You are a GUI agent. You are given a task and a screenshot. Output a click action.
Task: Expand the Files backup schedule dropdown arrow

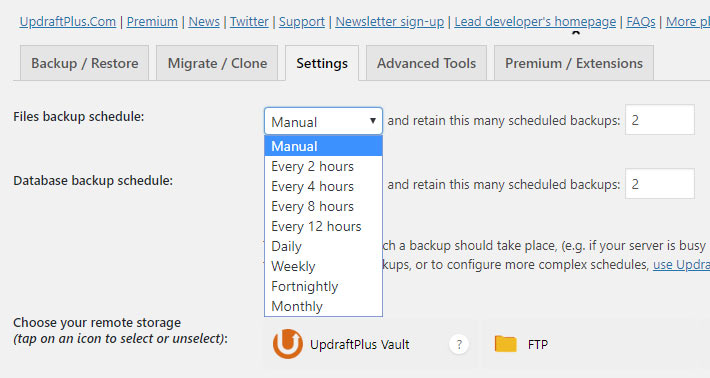pos(373,121)
